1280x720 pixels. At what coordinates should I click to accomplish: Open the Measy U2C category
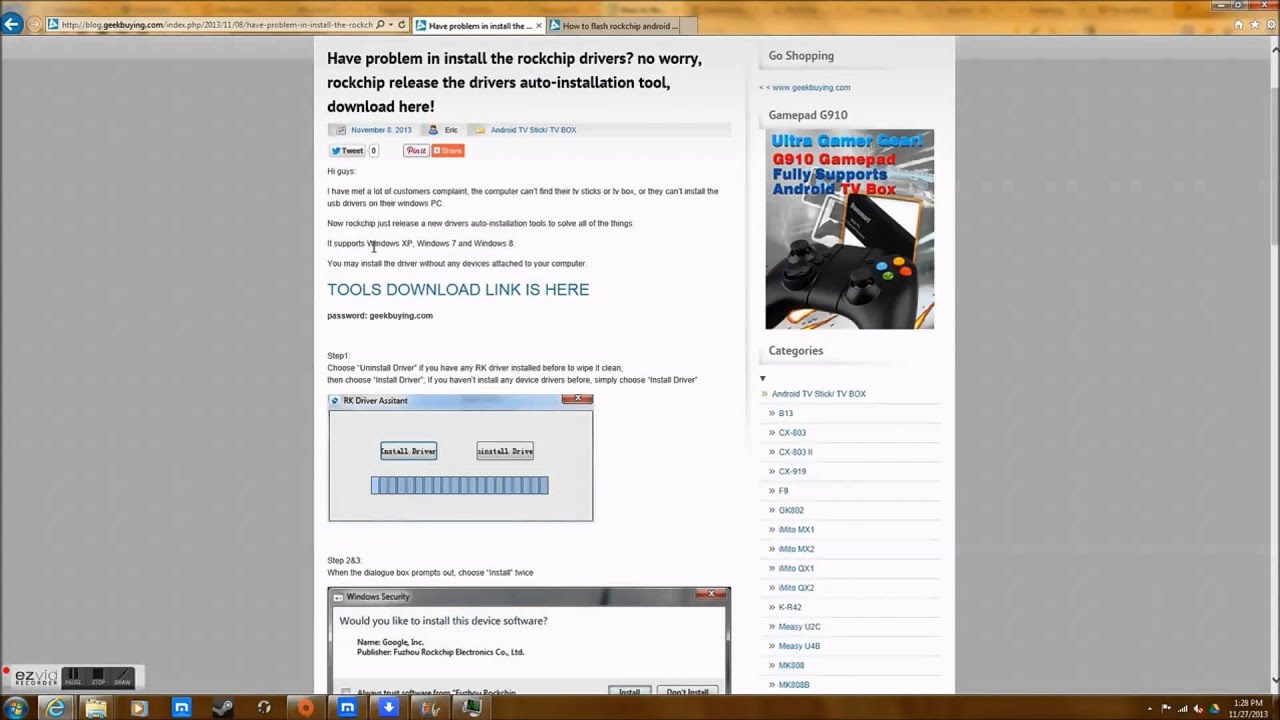800,627
